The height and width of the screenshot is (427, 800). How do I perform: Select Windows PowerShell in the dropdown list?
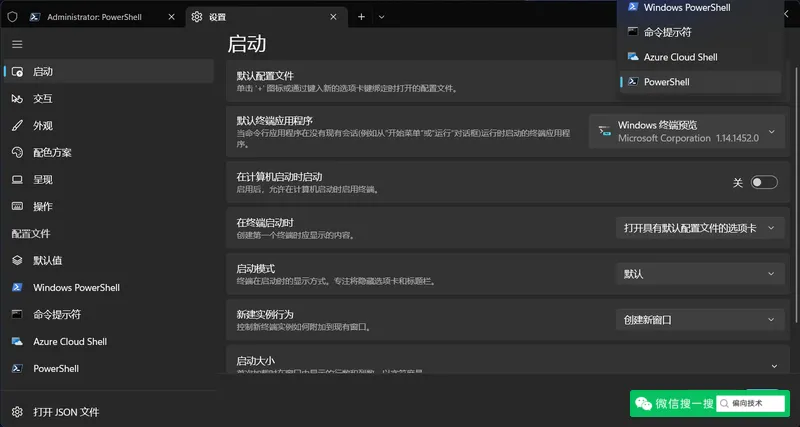tap(700, 7)
